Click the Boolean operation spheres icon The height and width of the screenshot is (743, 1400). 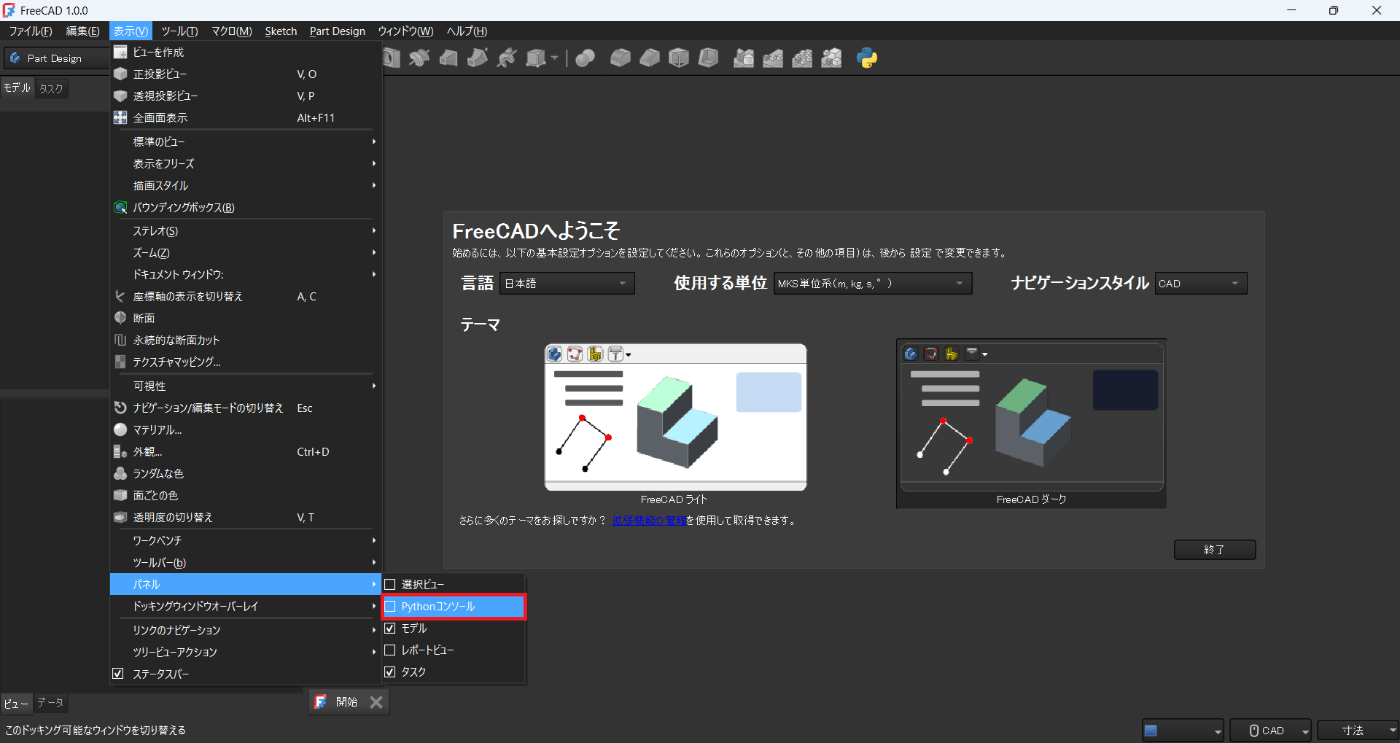586,58
